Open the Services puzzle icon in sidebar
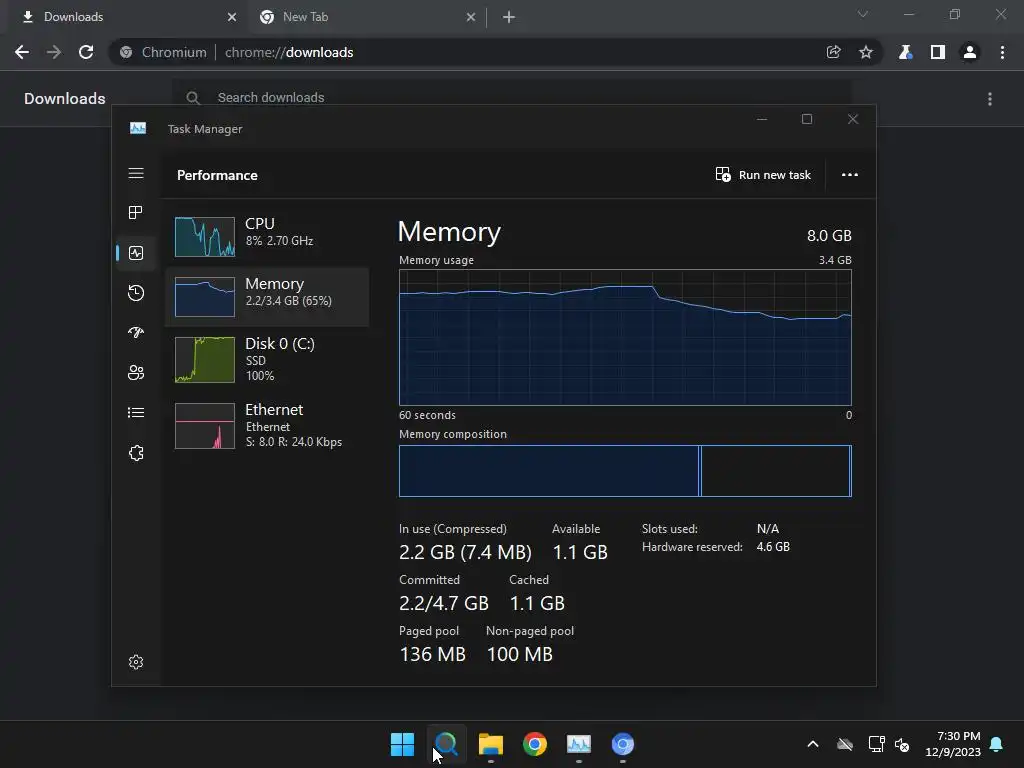This screenshot has width=1024, height=768. [136, 453]
